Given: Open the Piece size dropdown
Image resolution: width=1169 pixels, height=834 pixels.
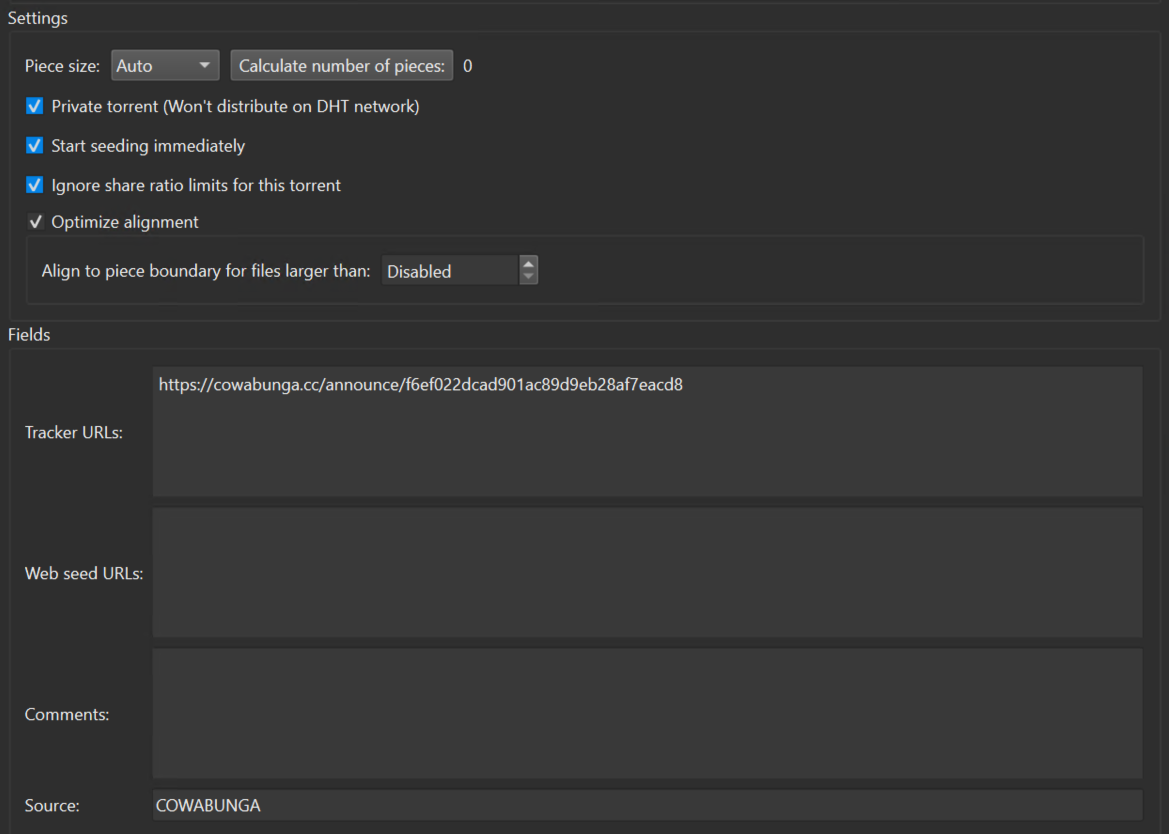Looking at the screenshot, I should (x=165, y=66).
